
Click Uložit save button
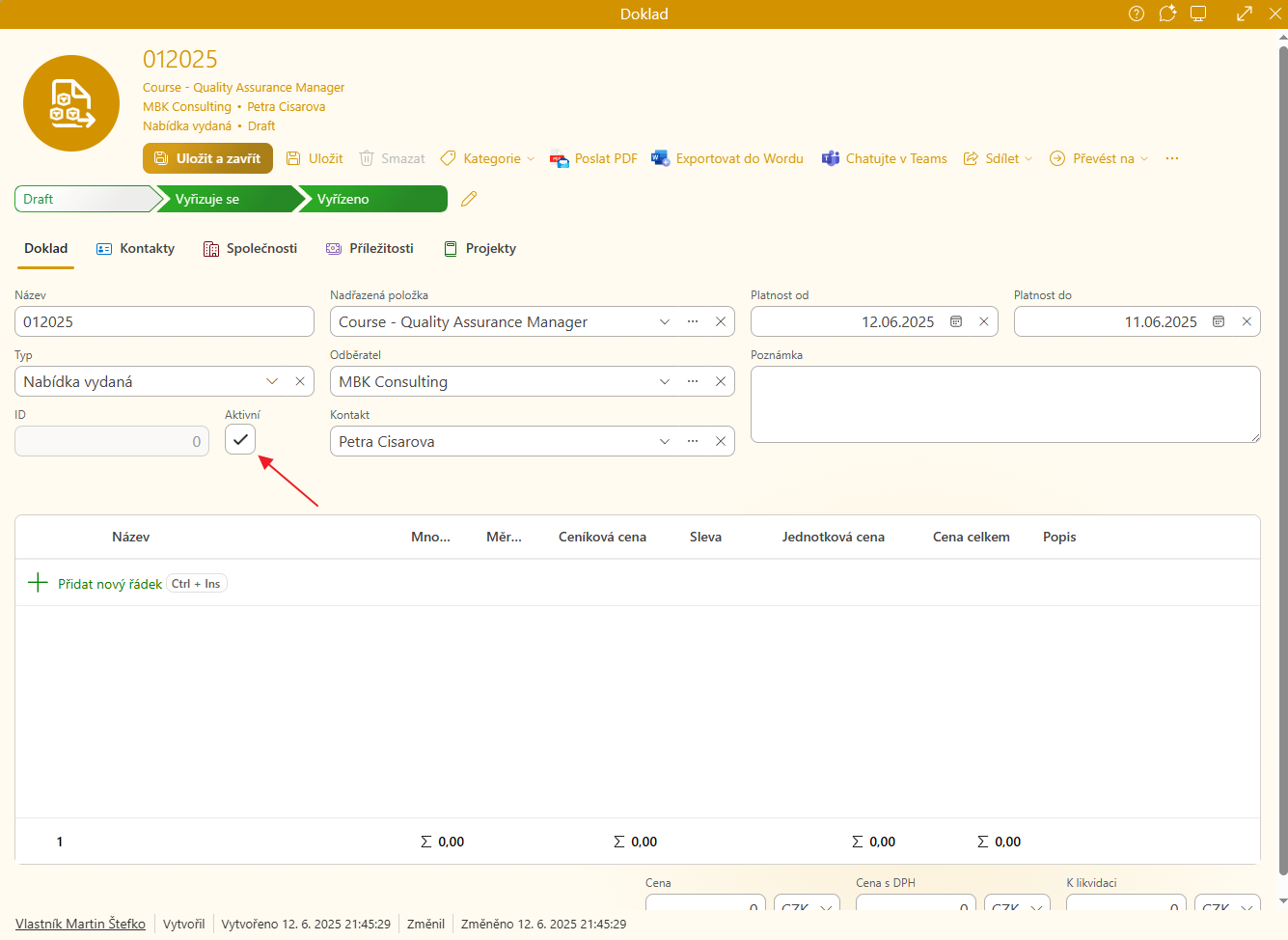coord(315,158)
